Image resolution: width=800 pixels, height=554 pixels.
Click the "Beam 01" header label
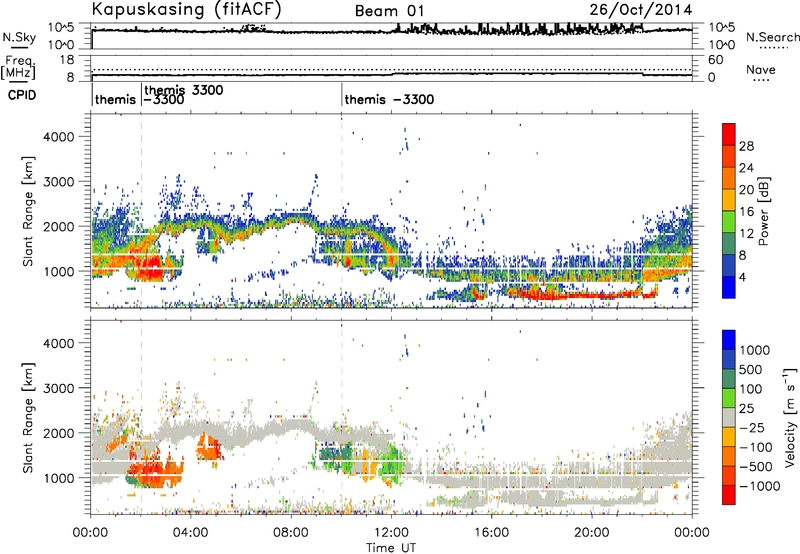tap(389, 11)
